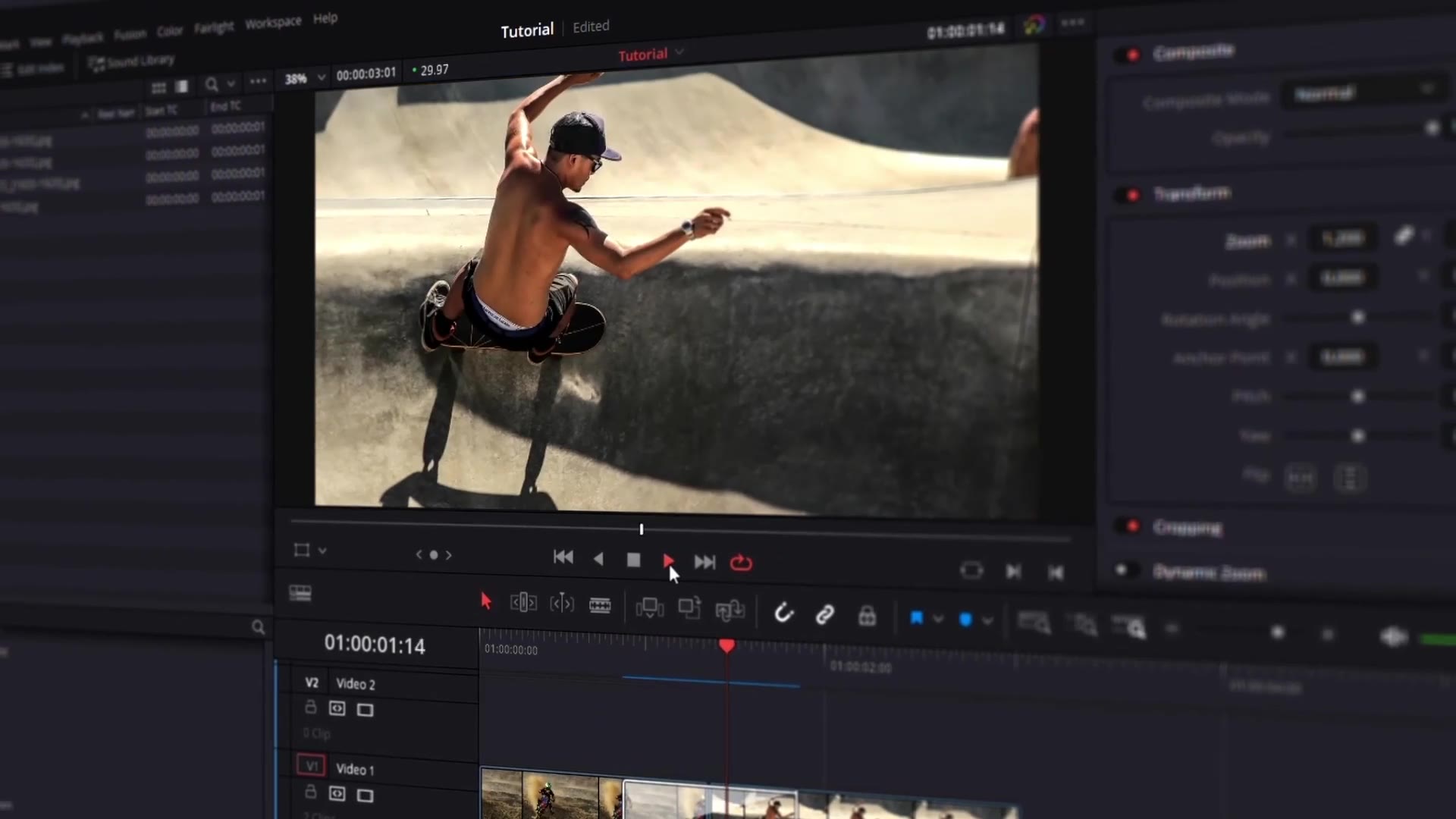Expand the transform overlay mode chevron
Screen dimensions: 1456x819
click(x=322, y=551)
